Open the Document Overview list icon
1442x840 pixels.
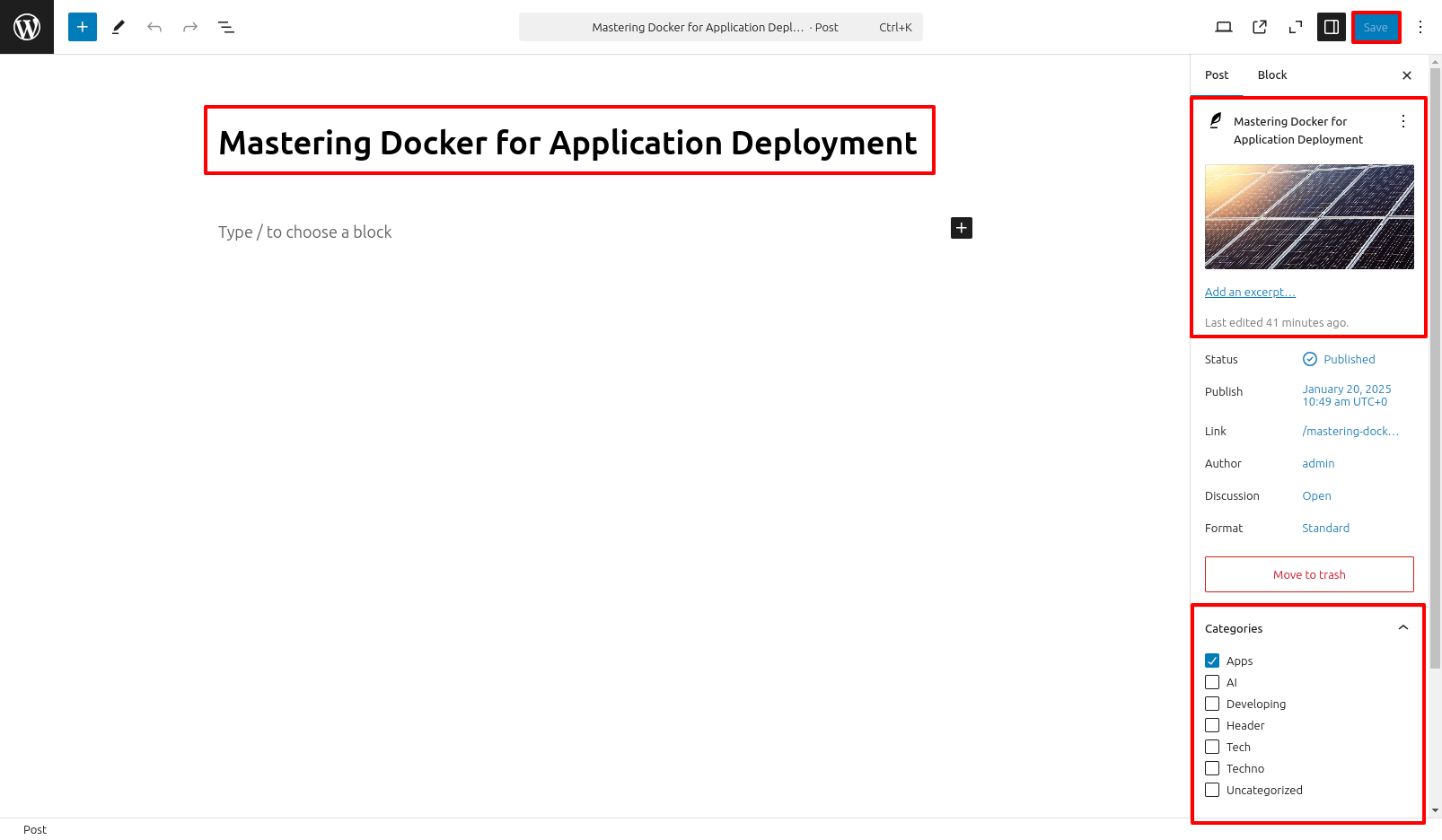[x=226, y=27]
